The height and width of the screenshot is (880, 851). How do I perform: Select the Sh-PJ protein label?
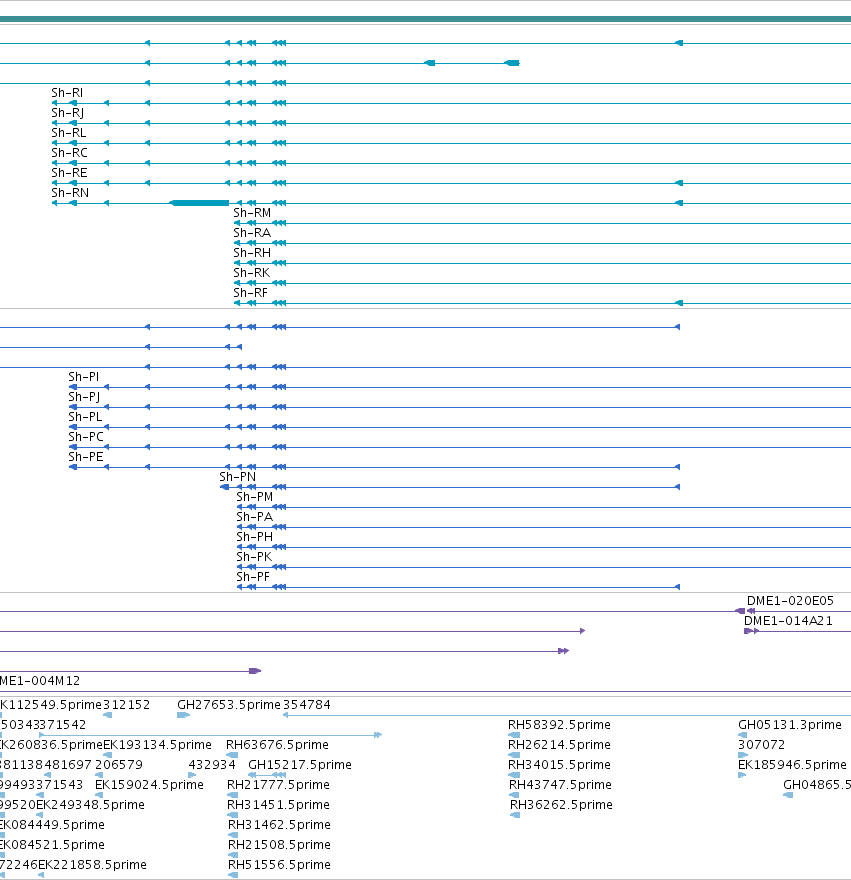(84, 397)
